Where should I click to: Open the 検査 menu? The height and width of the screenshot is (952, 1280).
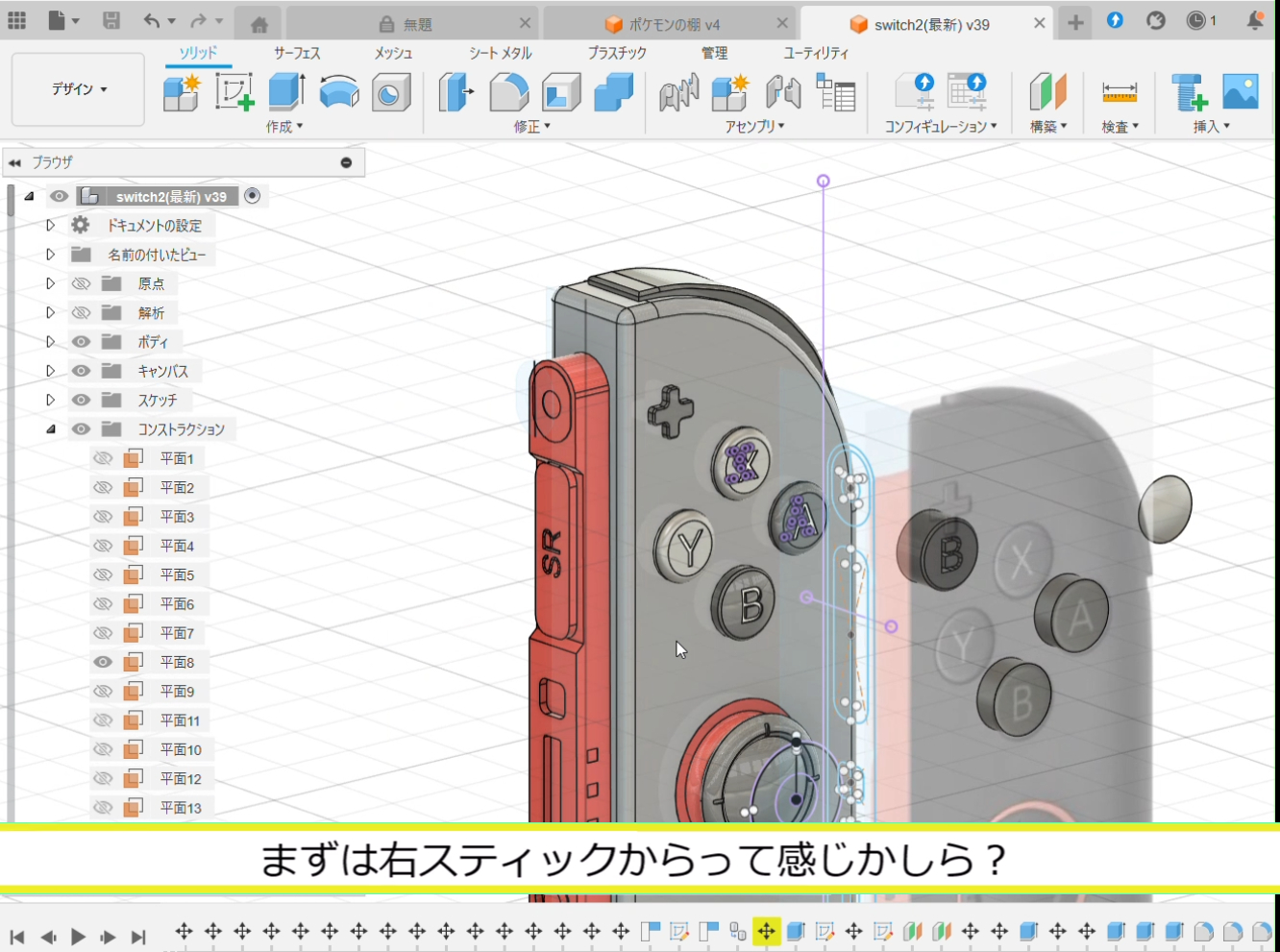point(1120,126)
